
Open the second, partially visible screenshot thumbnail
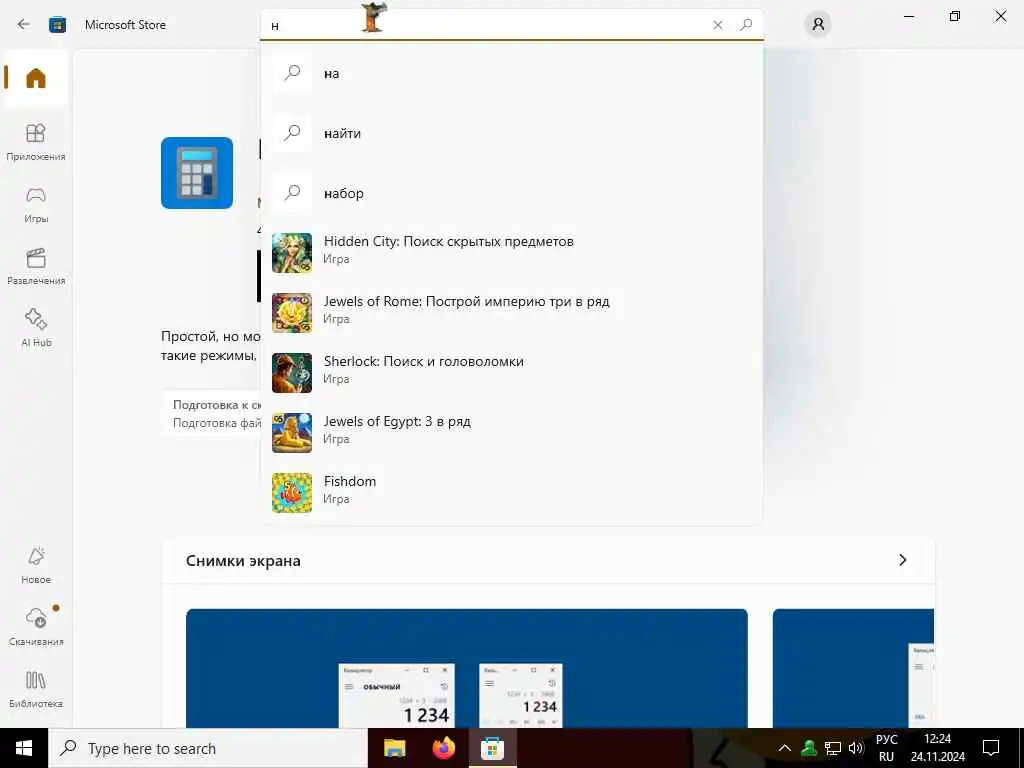tap(853, 668)
